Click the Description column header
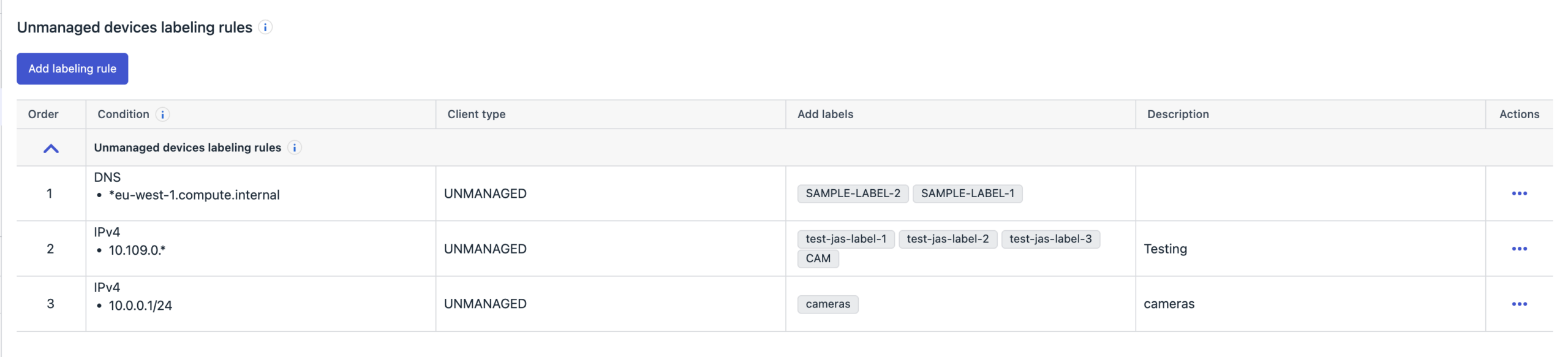Viewport: 1568px width, 357px height. 1177,115
